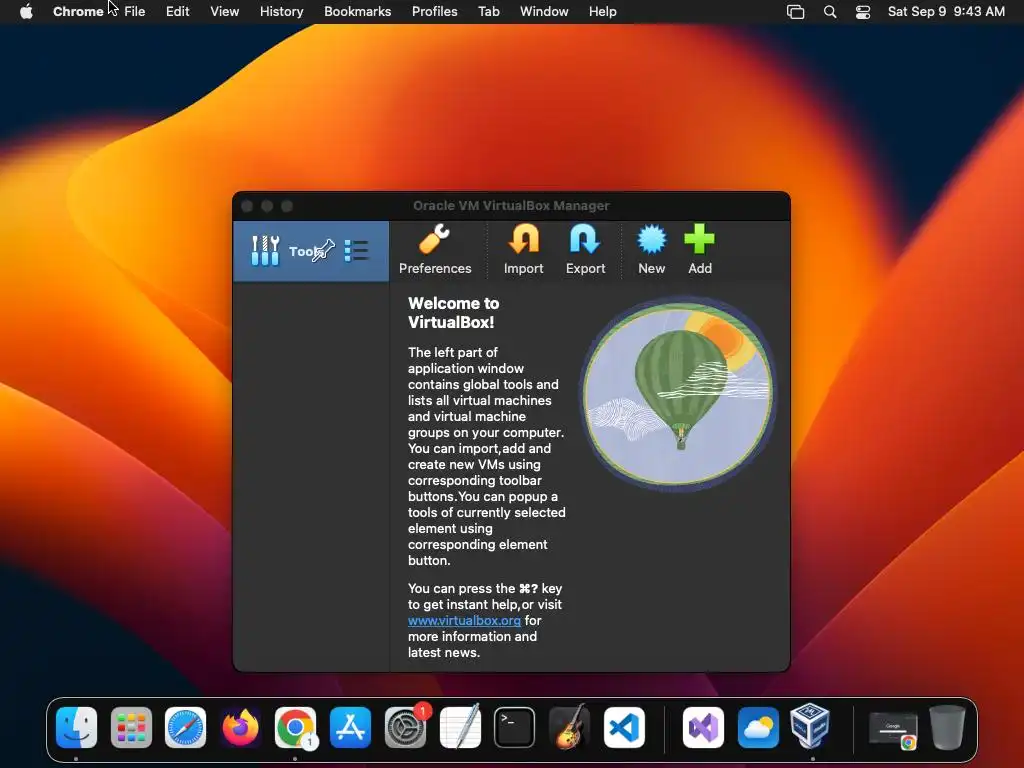1024x768 pixels.
Task: Open Finder from the Dock
Action: pyautogui.click(x=76, y=727)
